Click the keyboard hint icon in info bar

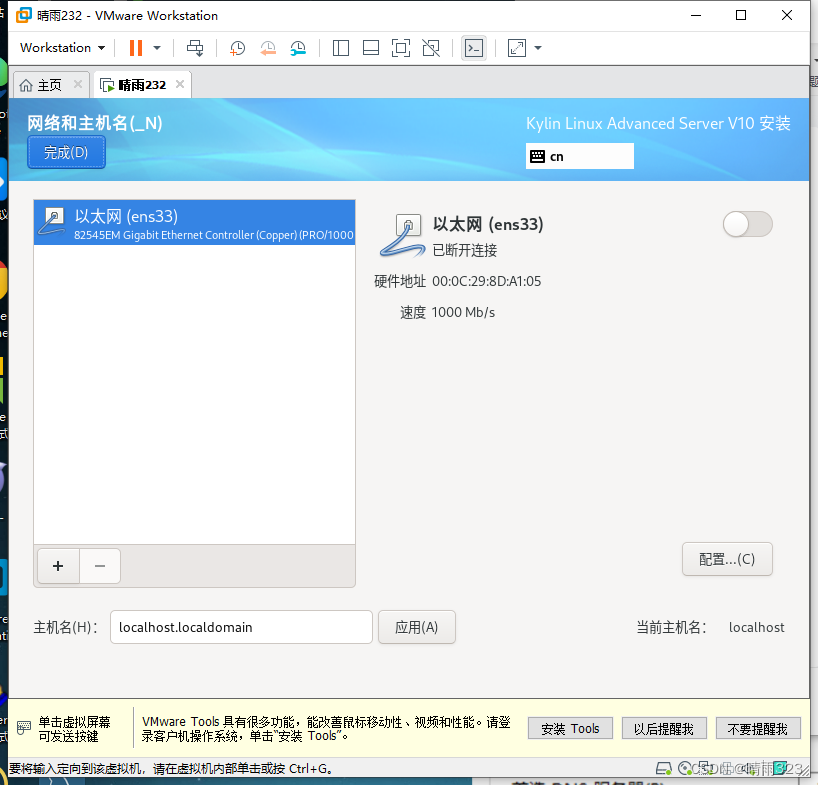(24, 727)
